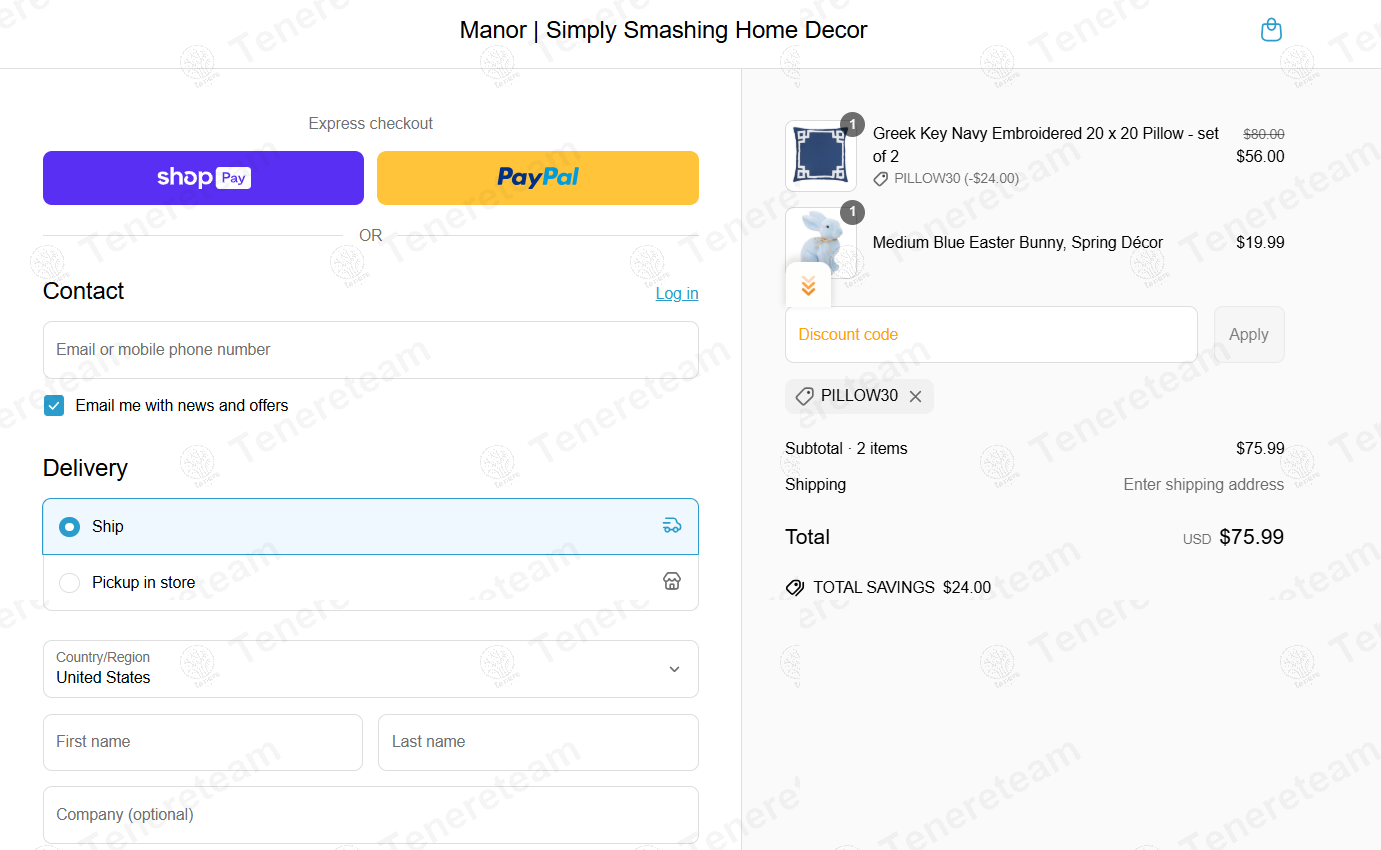1381x850 pixels.
Task: Open the Blue Easter Bunny thumbnail
Action: 821,242
